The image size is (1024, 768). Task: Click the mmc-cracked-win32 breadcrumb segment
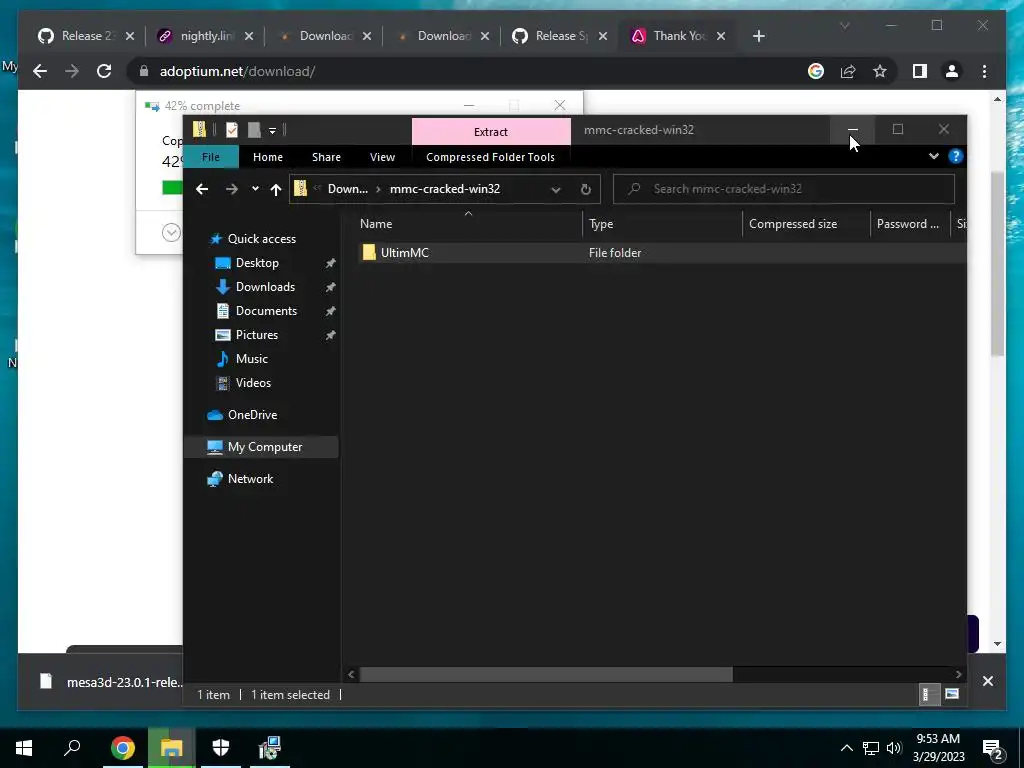445,189
